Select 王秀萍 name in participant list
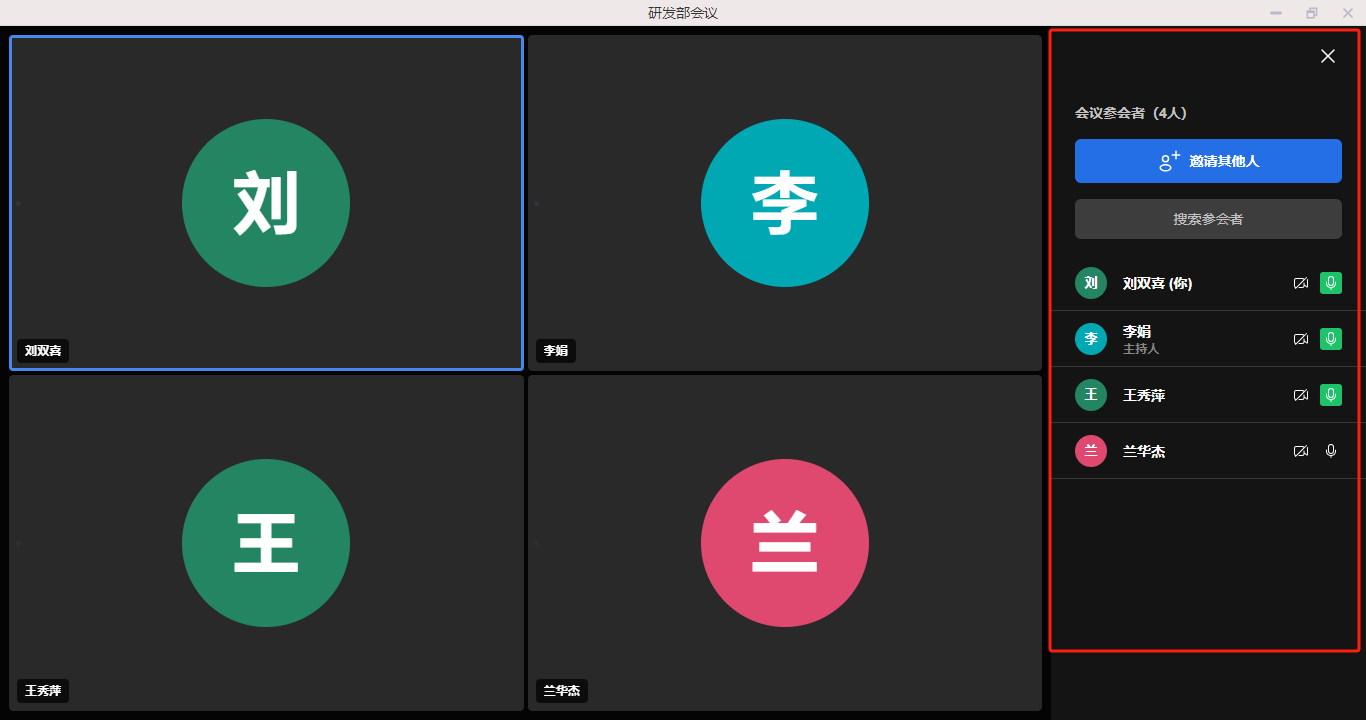Screen dimensions: 1366x720 click(x=1144, y=395)
